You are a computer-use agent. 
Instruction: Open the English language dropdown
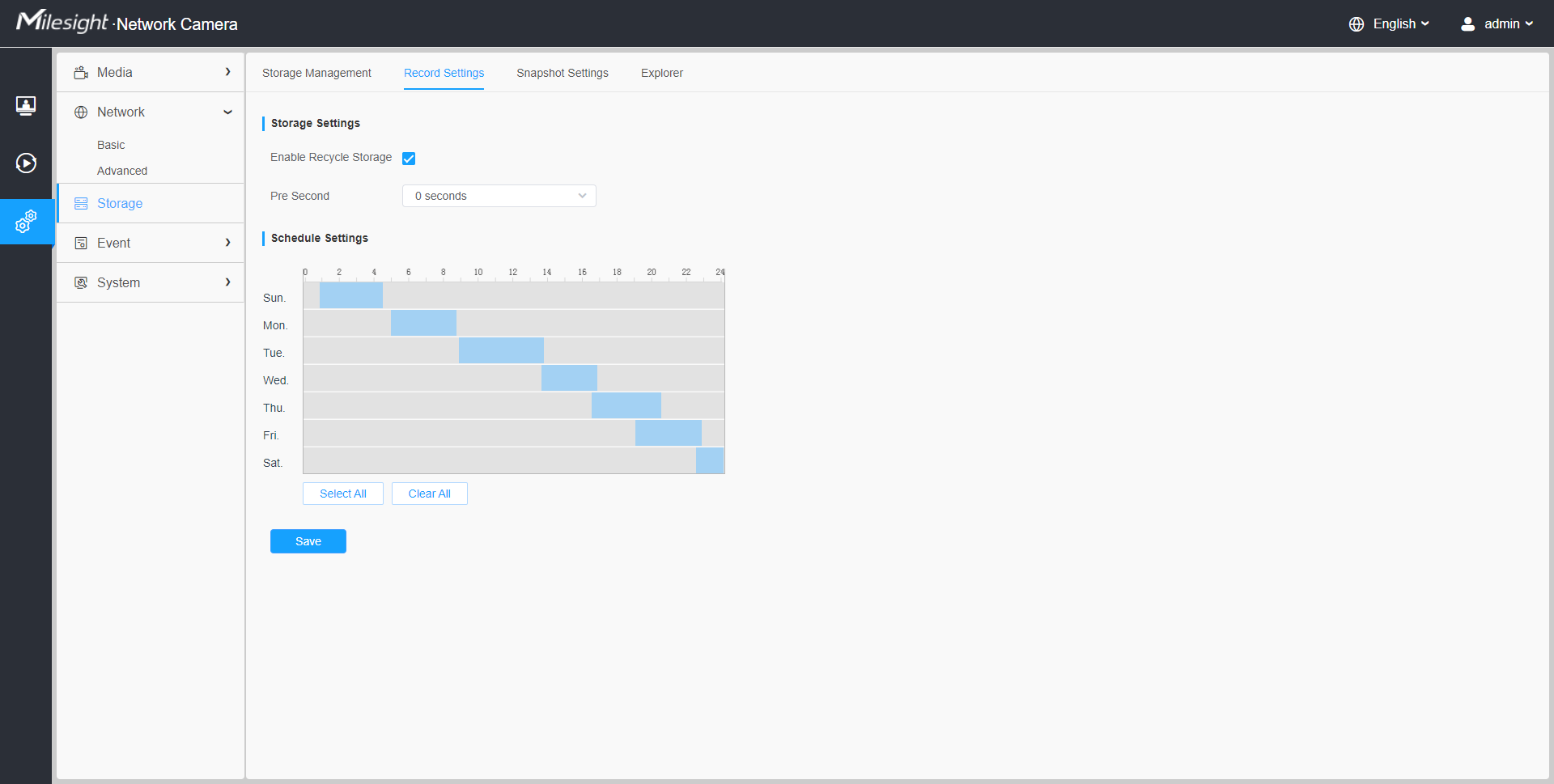pos(1390,24)
